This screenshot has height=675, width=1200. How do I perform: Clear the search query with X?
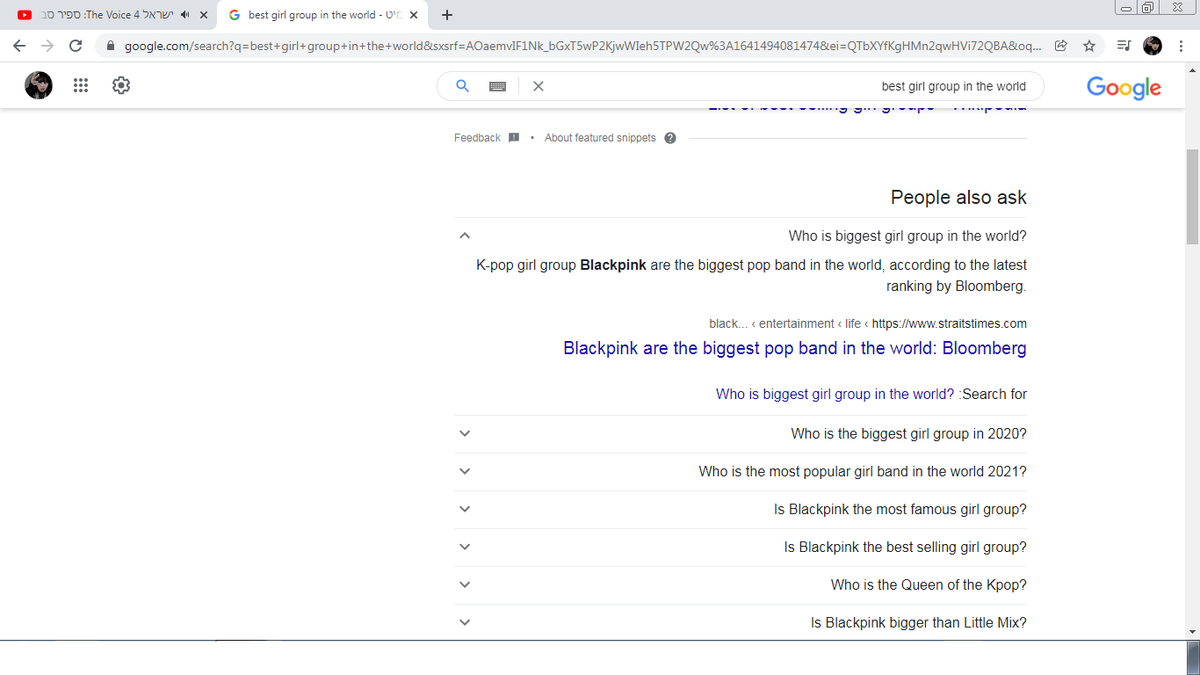[538, 87]
